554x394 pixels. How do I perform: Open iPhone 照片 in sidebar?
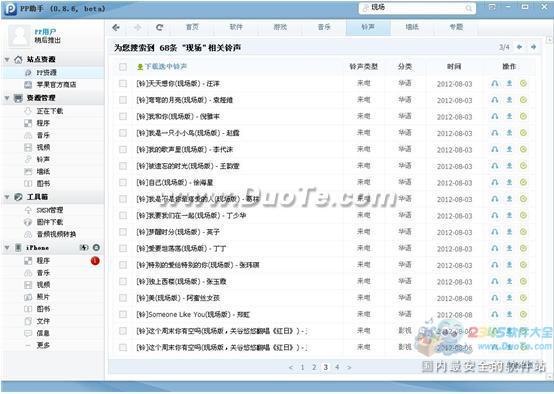click(53, 297)
